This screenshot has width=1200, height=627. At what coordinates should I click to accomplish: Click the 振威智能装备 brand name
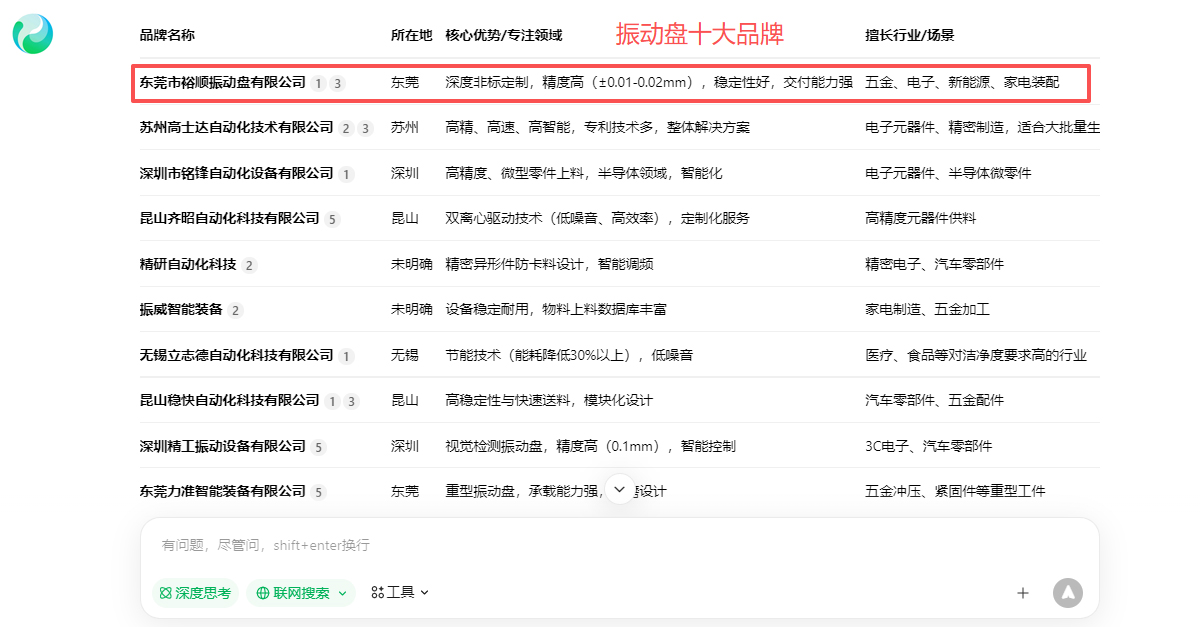tap(181, 310)
